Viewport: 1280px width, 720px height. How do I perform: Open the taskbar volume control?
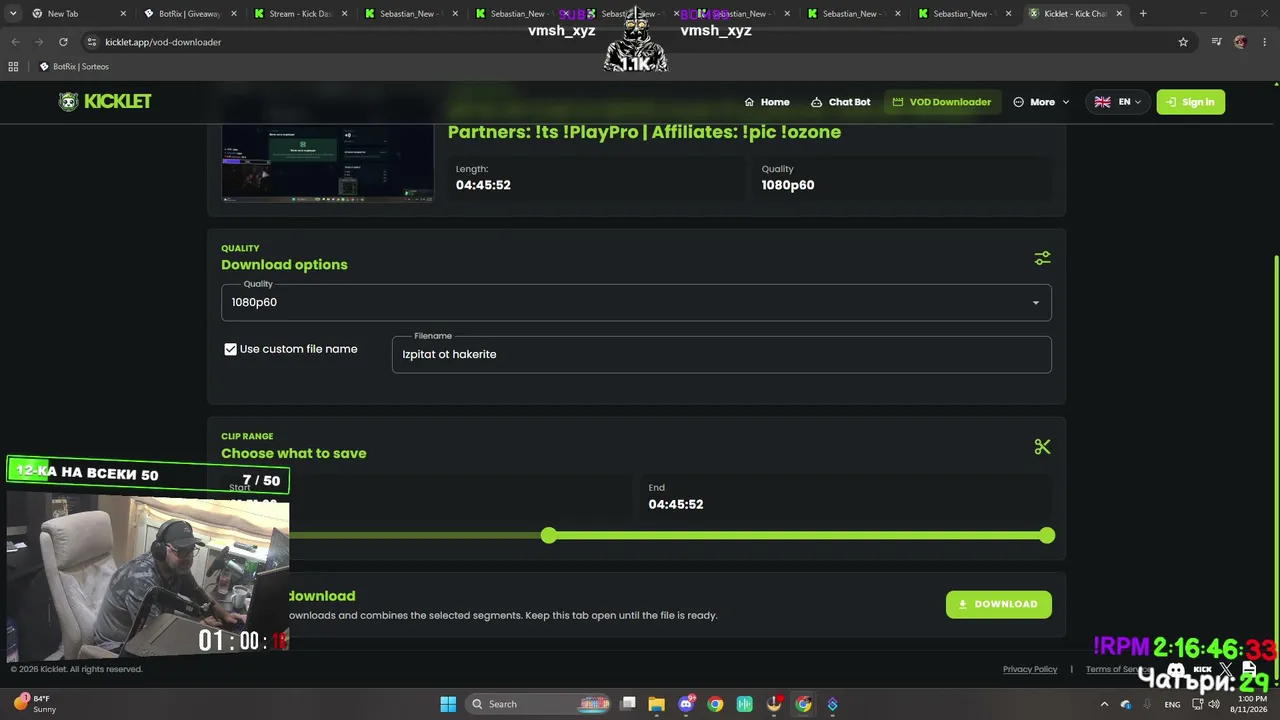pos(1214,704)
